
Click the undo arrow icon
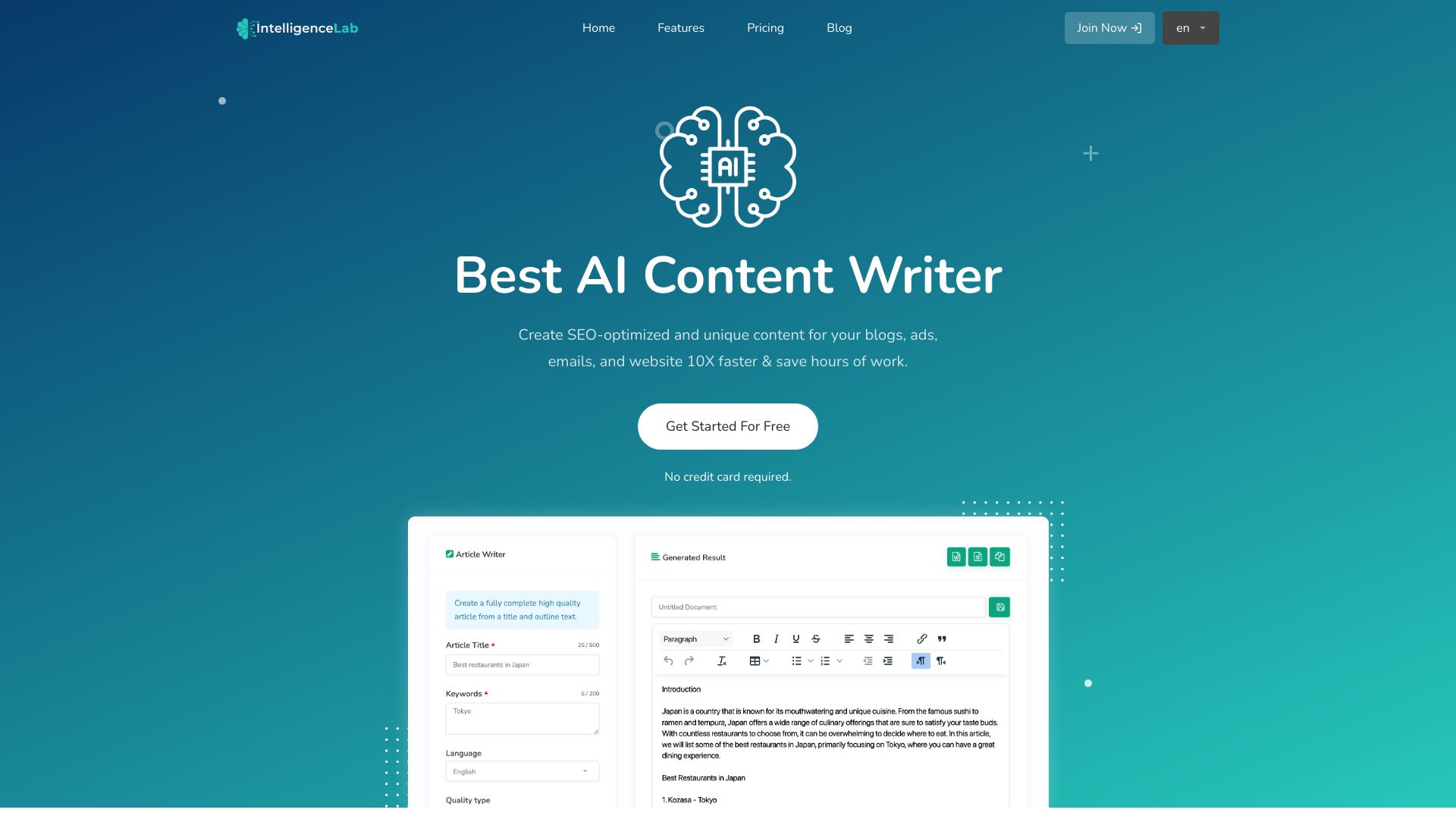tap(666, 660)
